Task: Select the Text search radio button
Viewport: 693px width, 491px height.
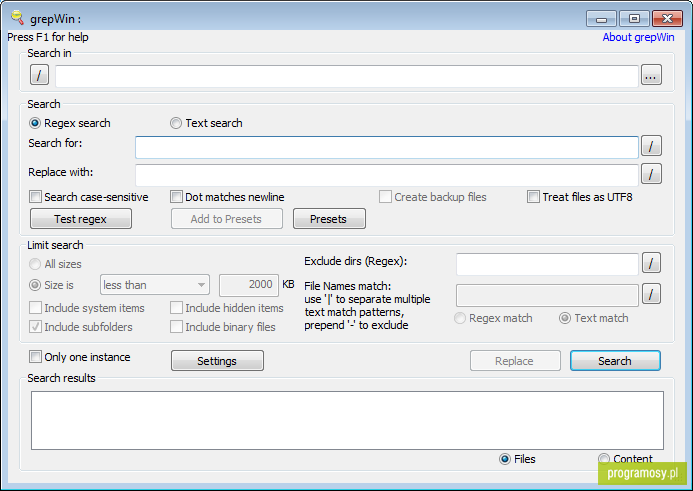Action: tap(176, 123)
